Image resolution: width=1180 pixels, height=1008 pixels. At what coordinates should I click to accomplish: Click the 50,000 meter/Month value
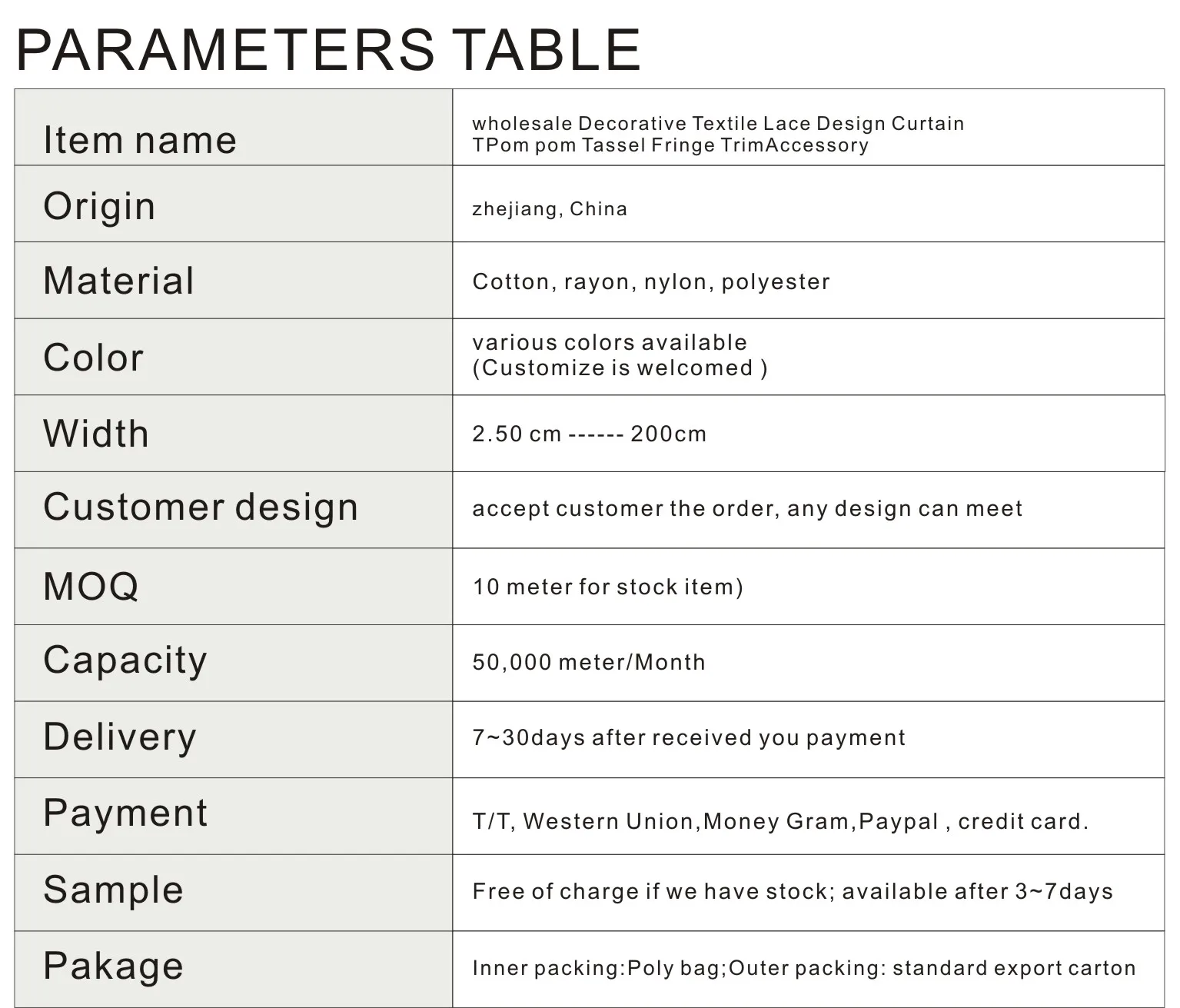(x=589, y=662)
